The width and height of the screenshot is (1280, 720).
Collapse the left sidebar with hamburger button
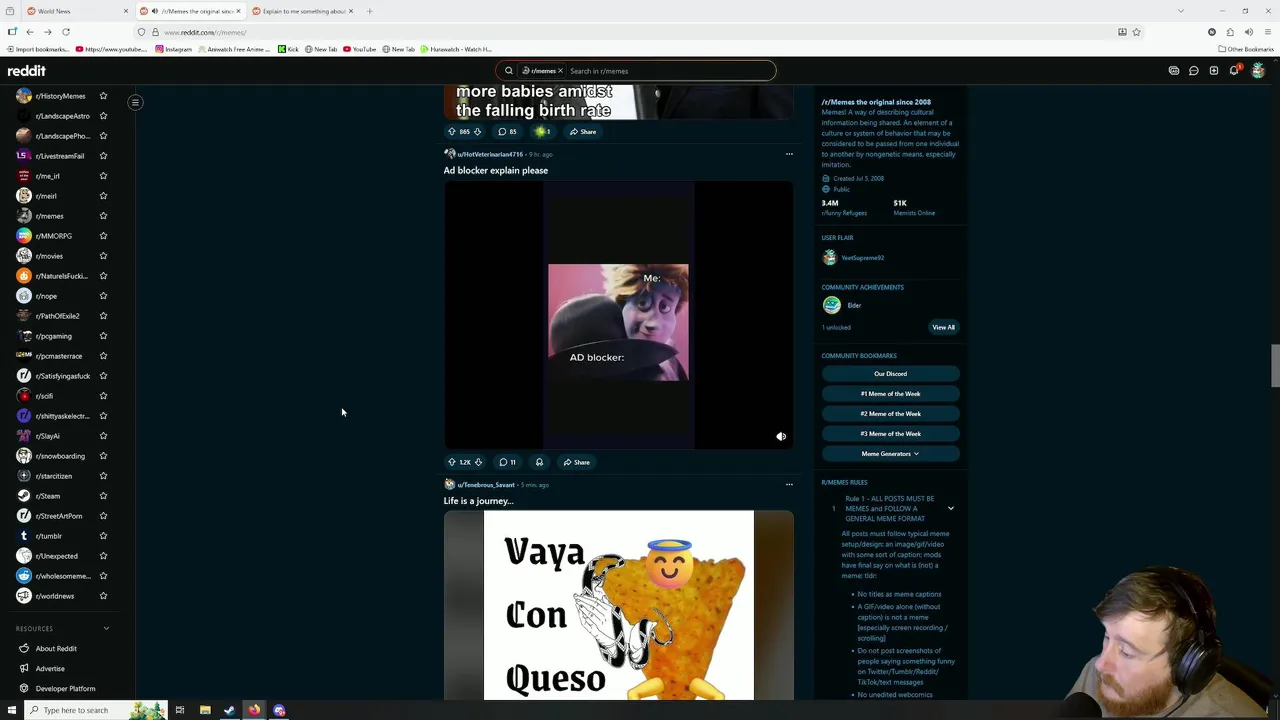(x=135, y=102)
